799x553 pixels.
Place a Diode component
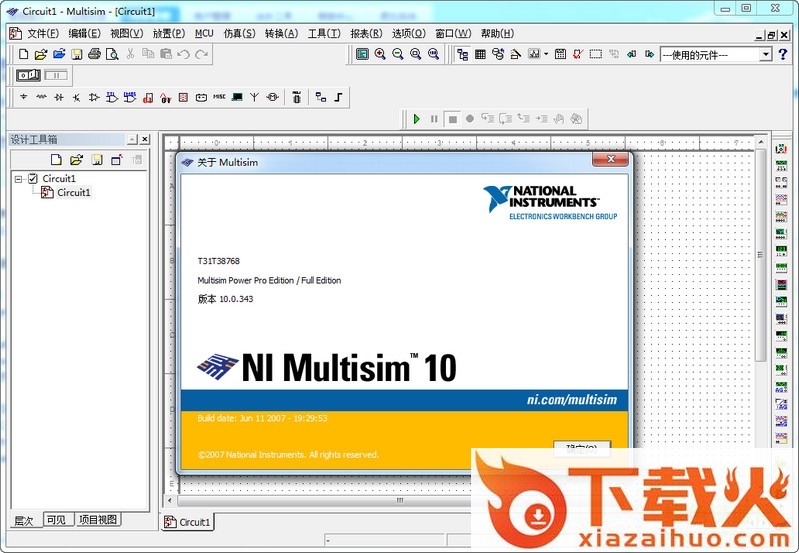(59, 97)
